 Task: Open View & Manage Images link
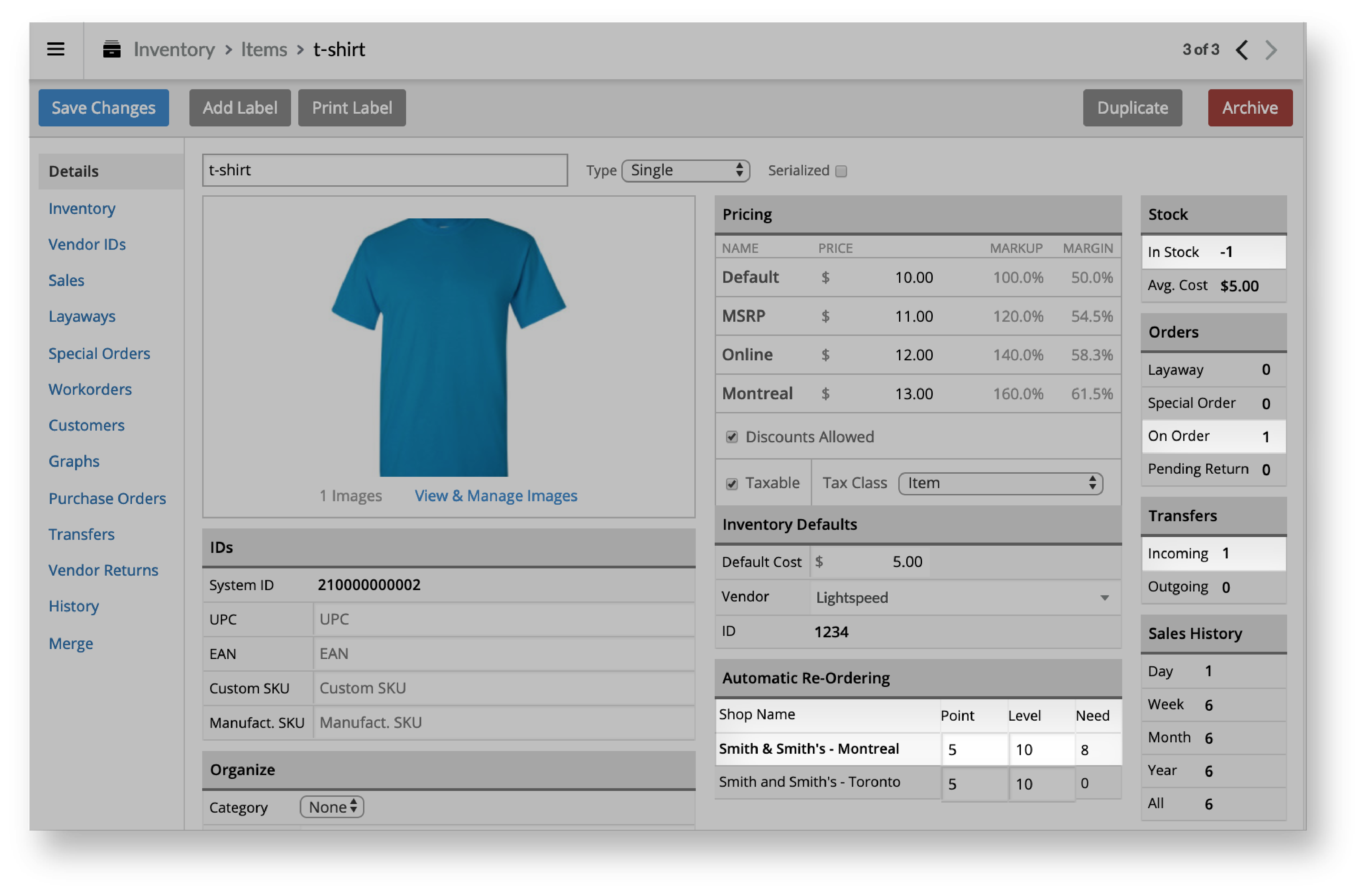coord(496,496)
